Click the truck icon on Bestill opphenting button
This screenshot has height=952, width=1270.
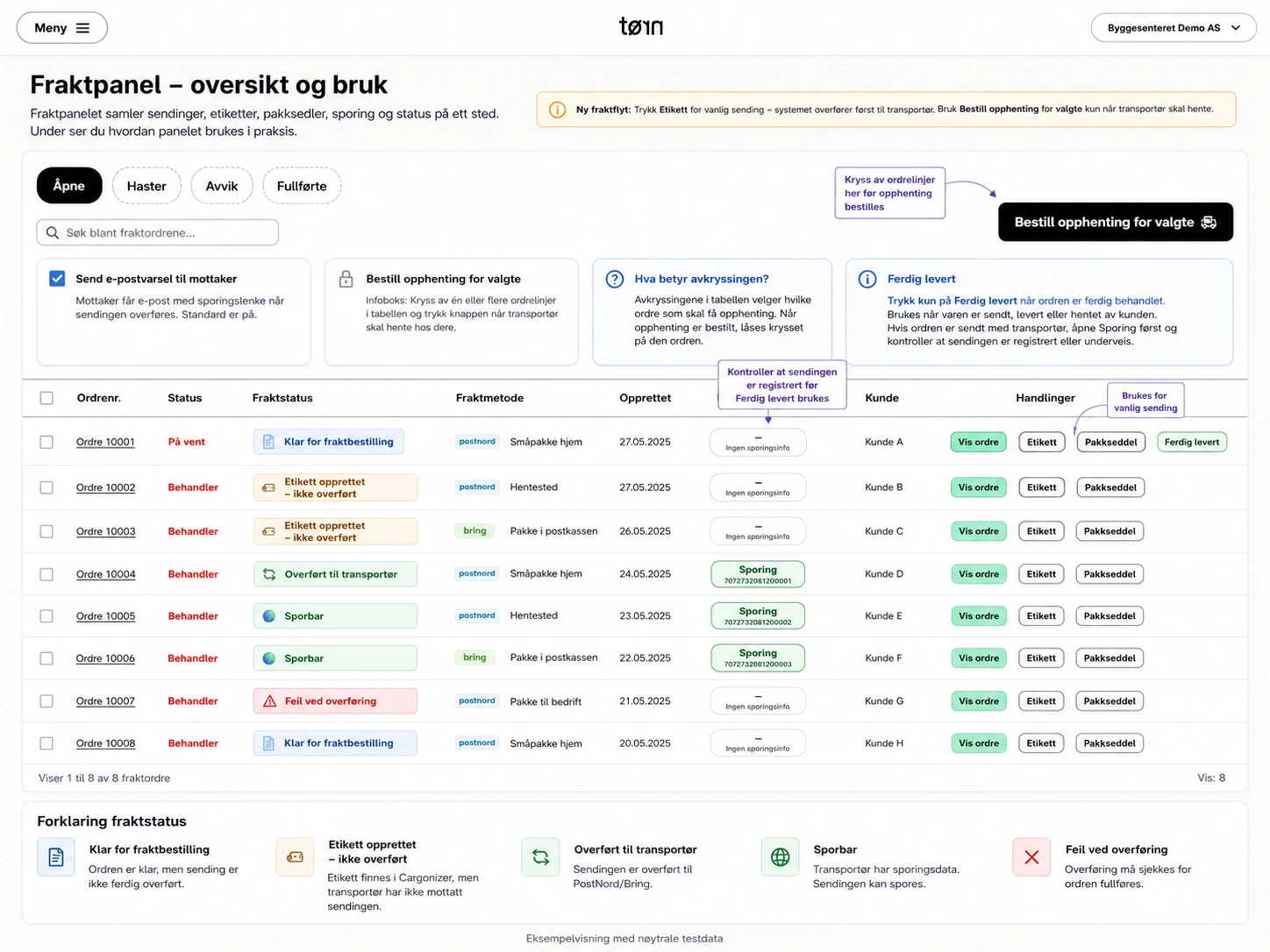tap(1209, 223)
